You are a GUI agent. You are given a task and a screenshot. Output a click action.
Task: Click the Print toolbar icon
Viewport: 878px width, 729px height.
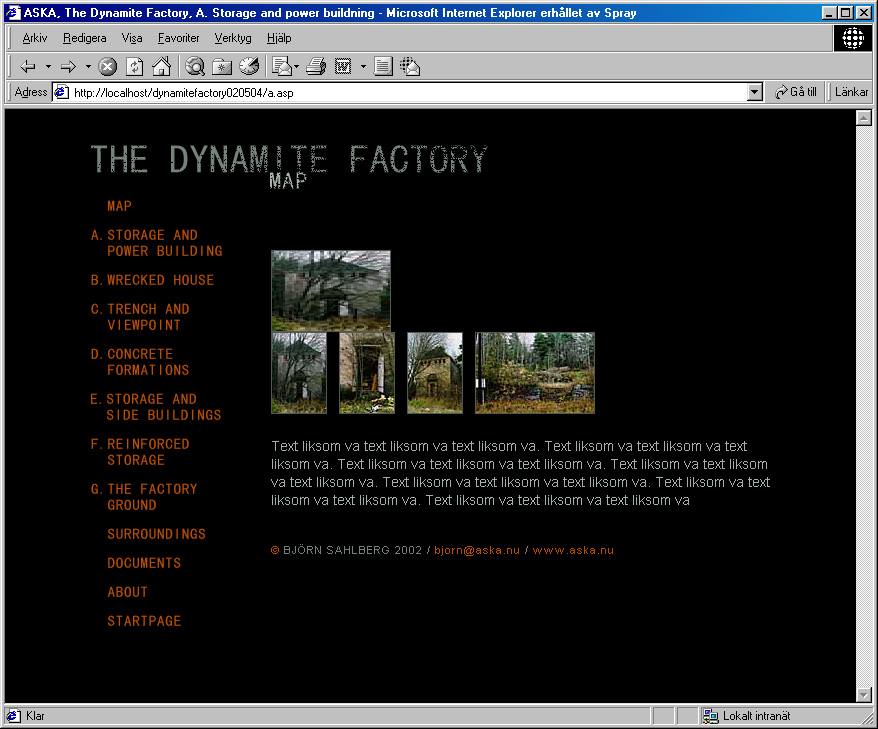pos(316,67)
